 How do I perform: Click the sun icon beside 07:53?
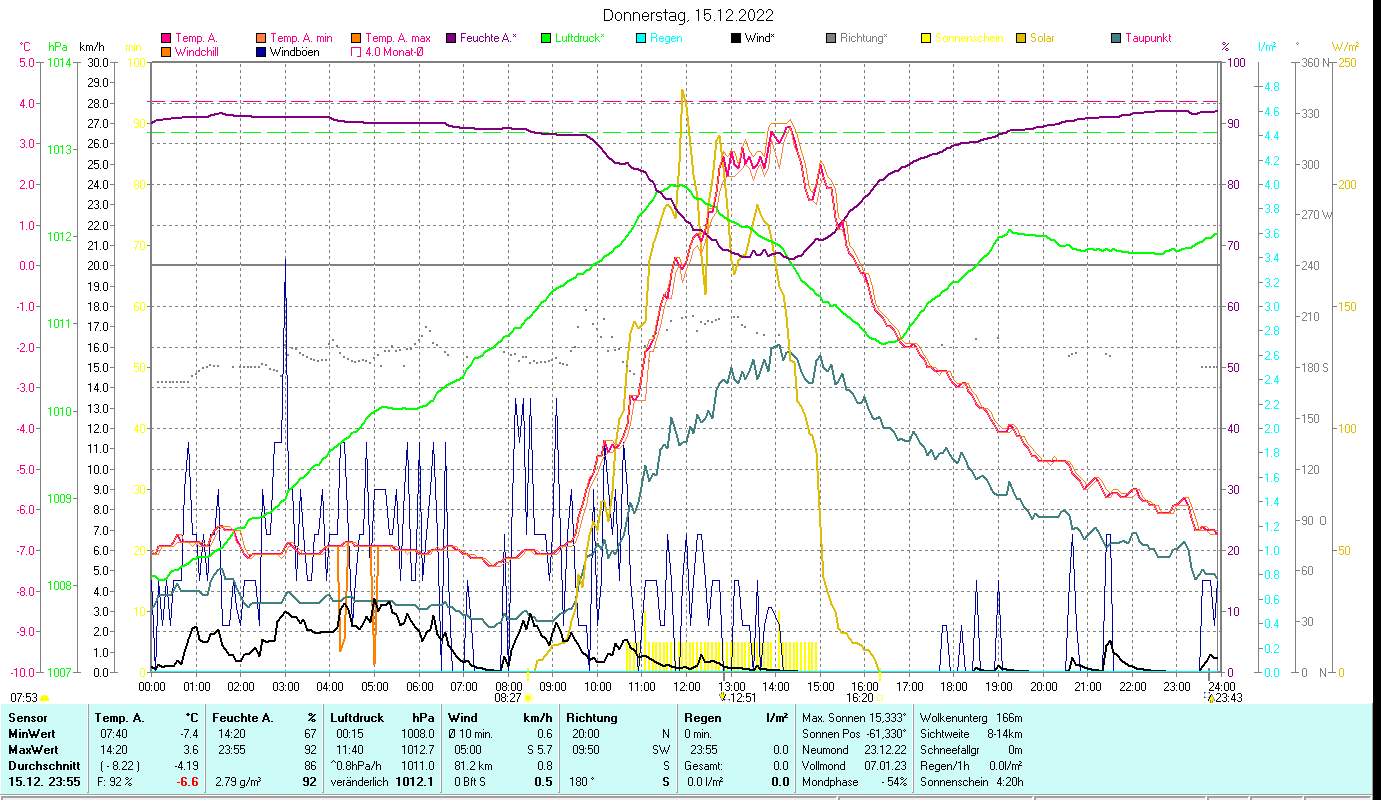[44, 698]
